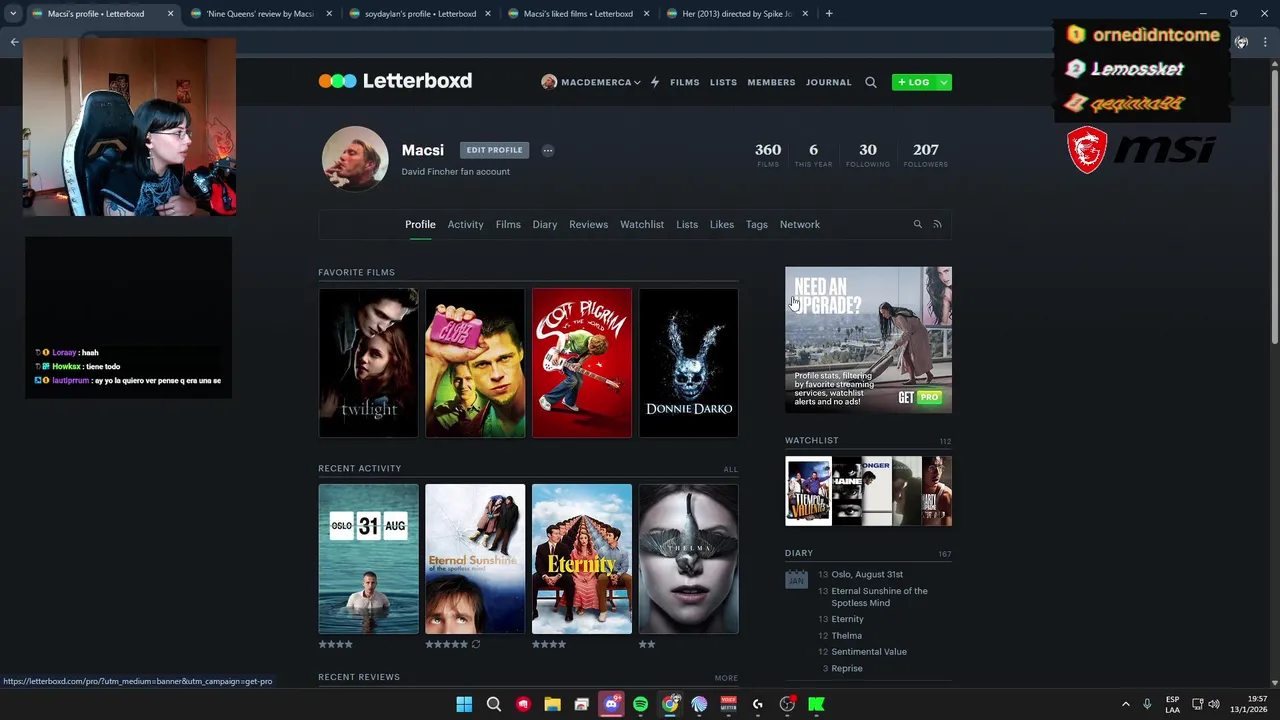Screen dimensions: 1280x720
Task: Click the 207 Followers stat
Action: tap(926, 155)
